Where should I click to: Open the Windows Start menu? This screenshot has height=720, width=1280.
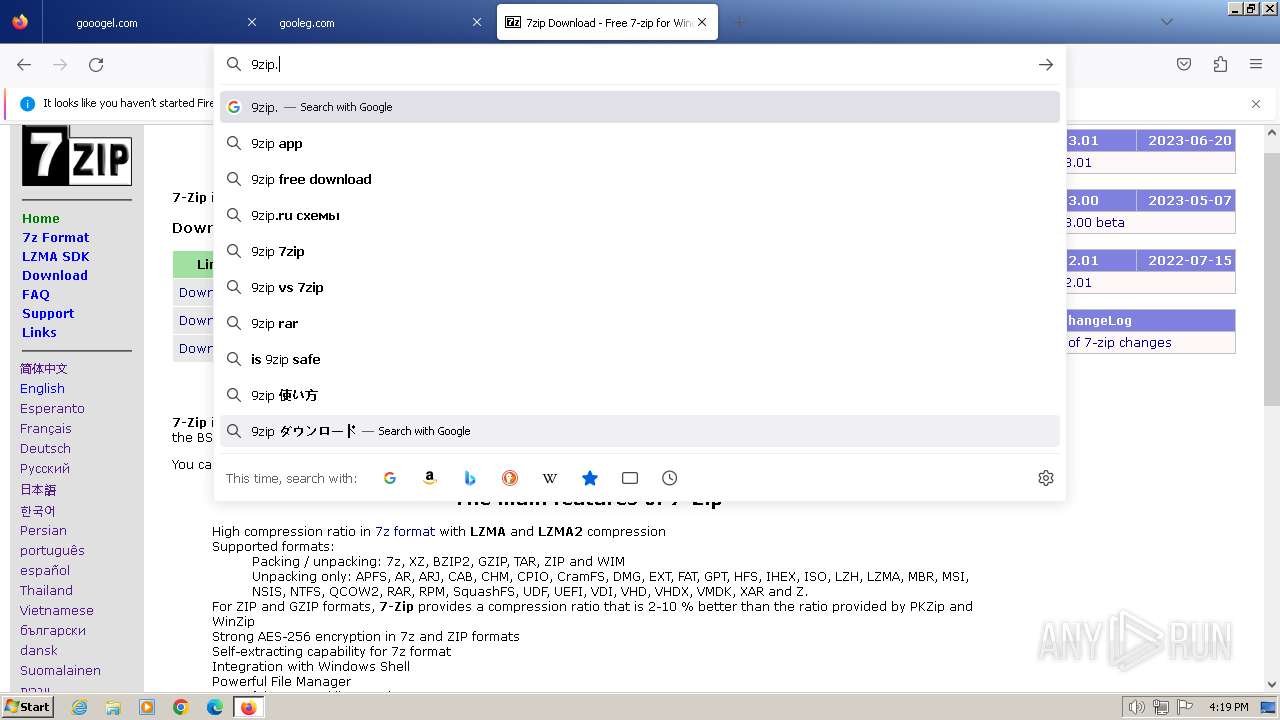pos(27,706)
